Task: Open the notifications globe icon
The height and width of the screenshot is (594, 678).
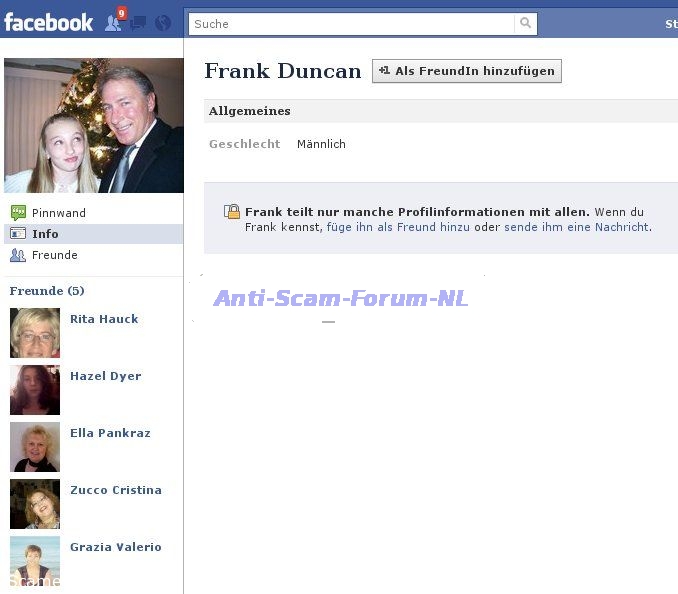Action: [163, 23]
